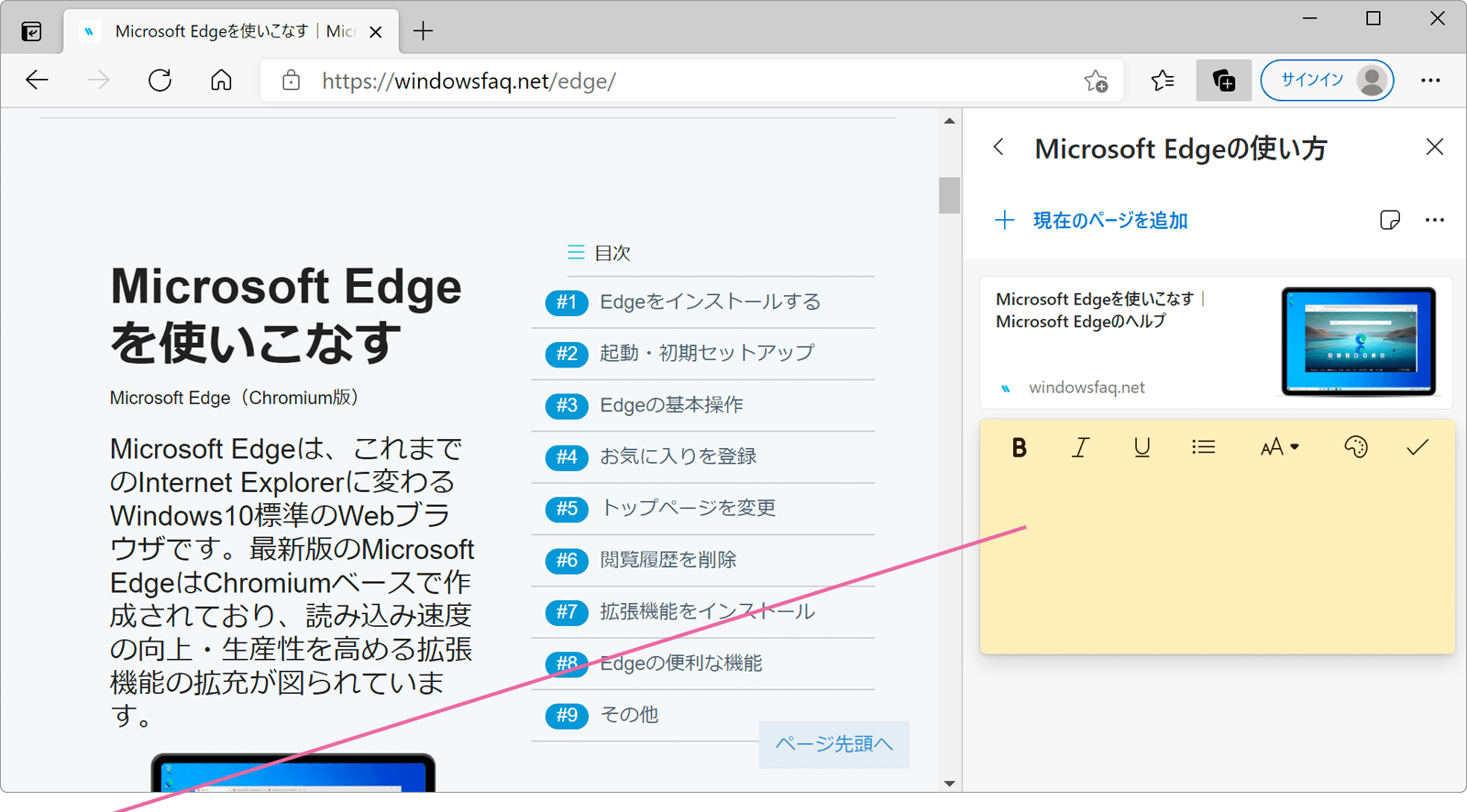
Task: Click the browser forward arrow
Action: (98, 81)
